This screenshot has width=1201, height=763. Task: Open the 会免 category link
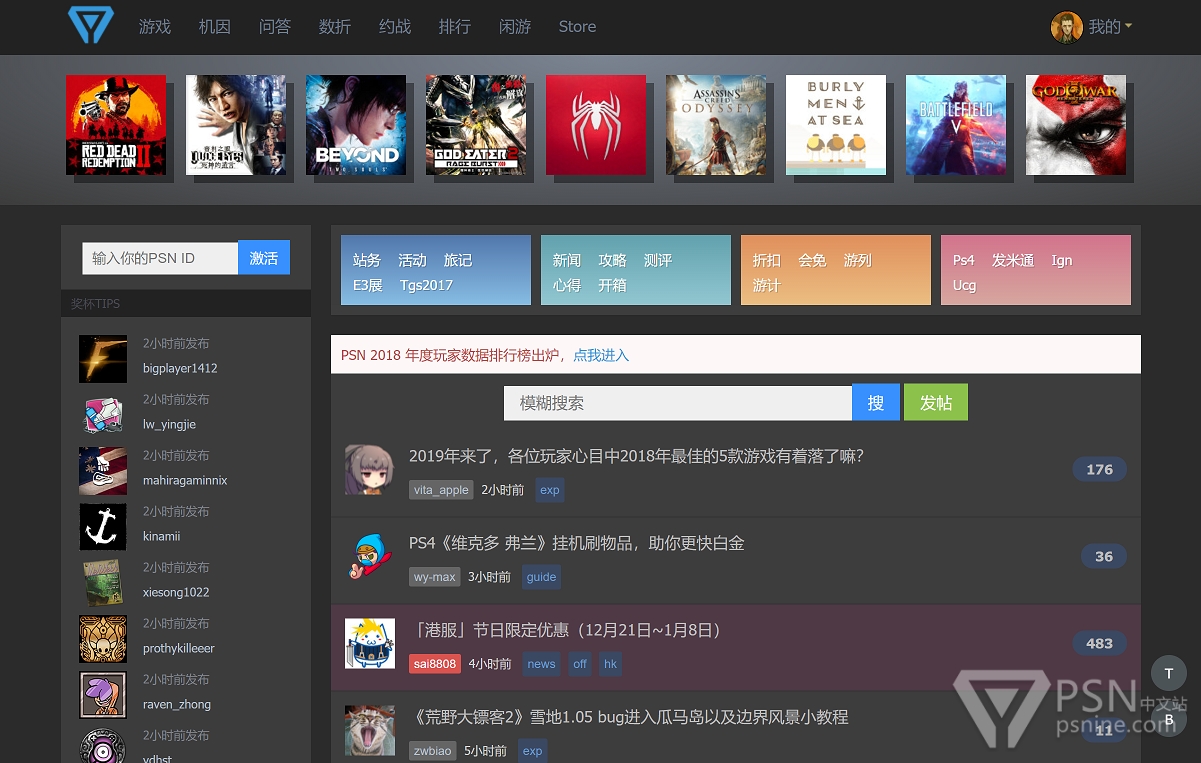click(x=812, y=260)
